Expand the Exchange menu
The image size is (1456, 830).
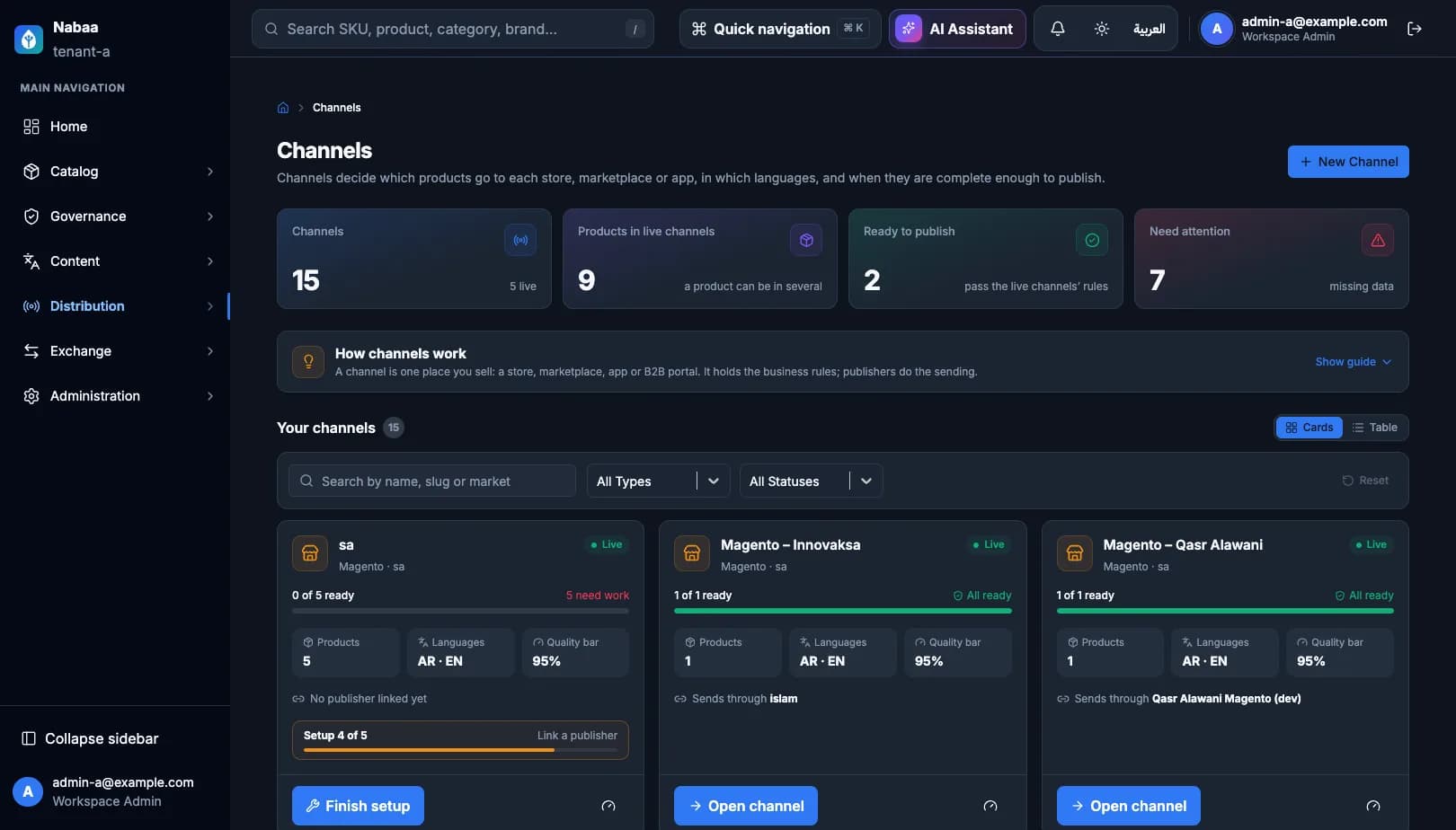tap(115, 351)
